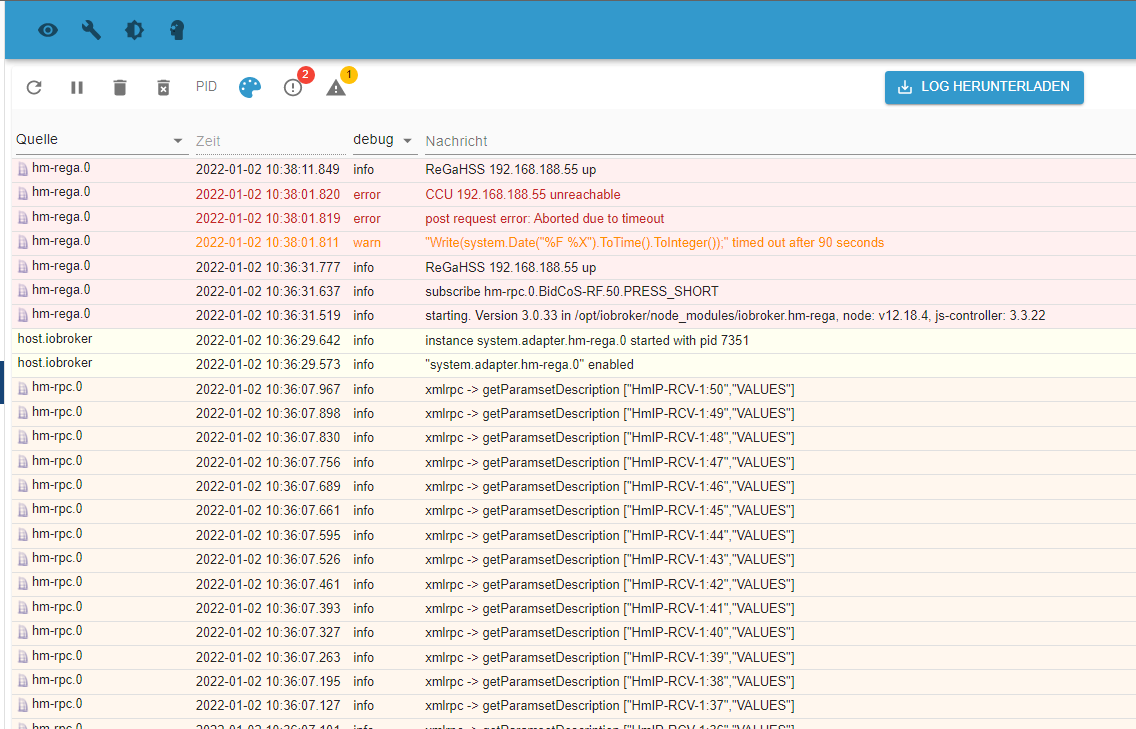Open the Quelle source filter dropdown
Image resolution: width=1136 pixels, height=729 pixels.
100,140
